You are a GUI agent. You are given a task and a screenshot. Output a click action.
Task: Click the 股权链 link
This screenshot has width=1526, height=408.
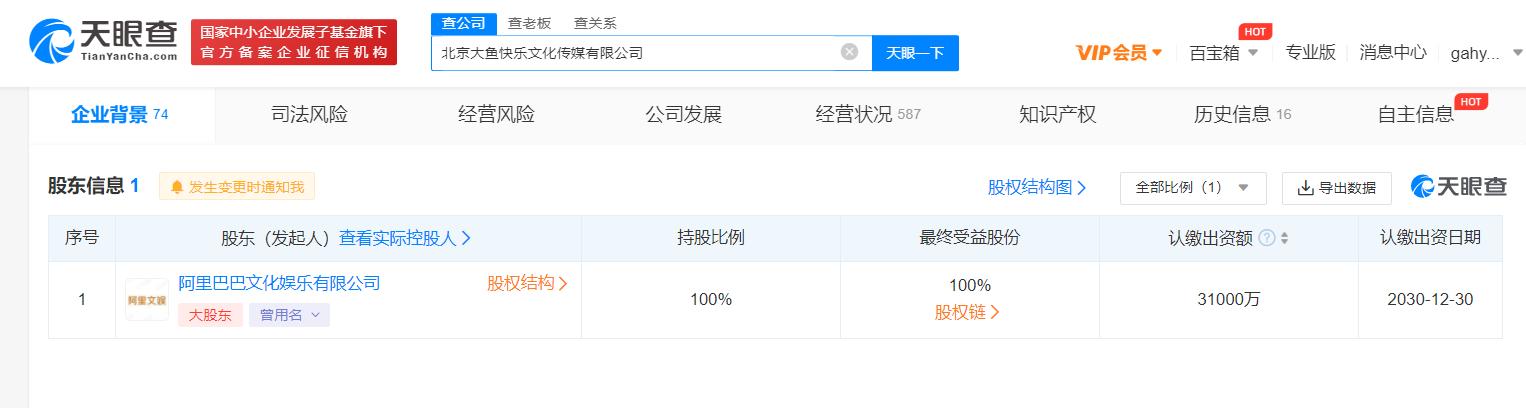967,312
